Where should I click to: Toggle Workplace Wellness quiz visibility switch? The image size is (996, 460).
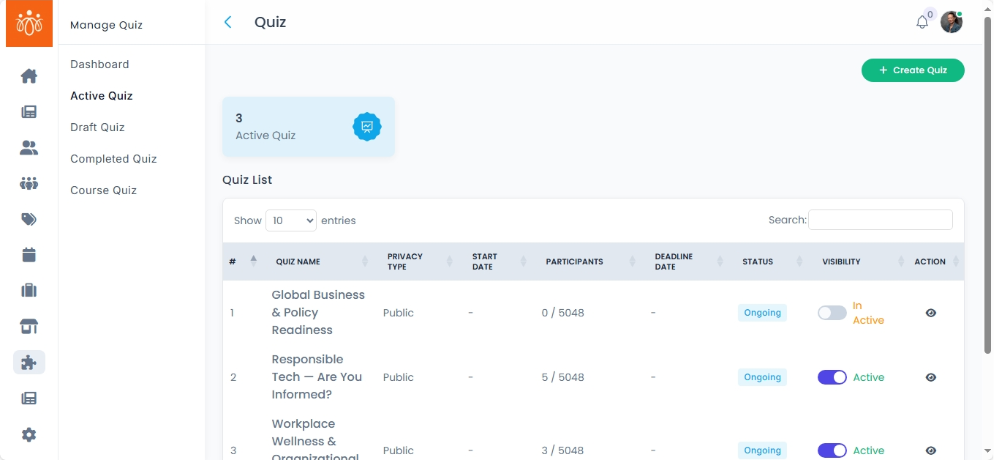[832, 450]
